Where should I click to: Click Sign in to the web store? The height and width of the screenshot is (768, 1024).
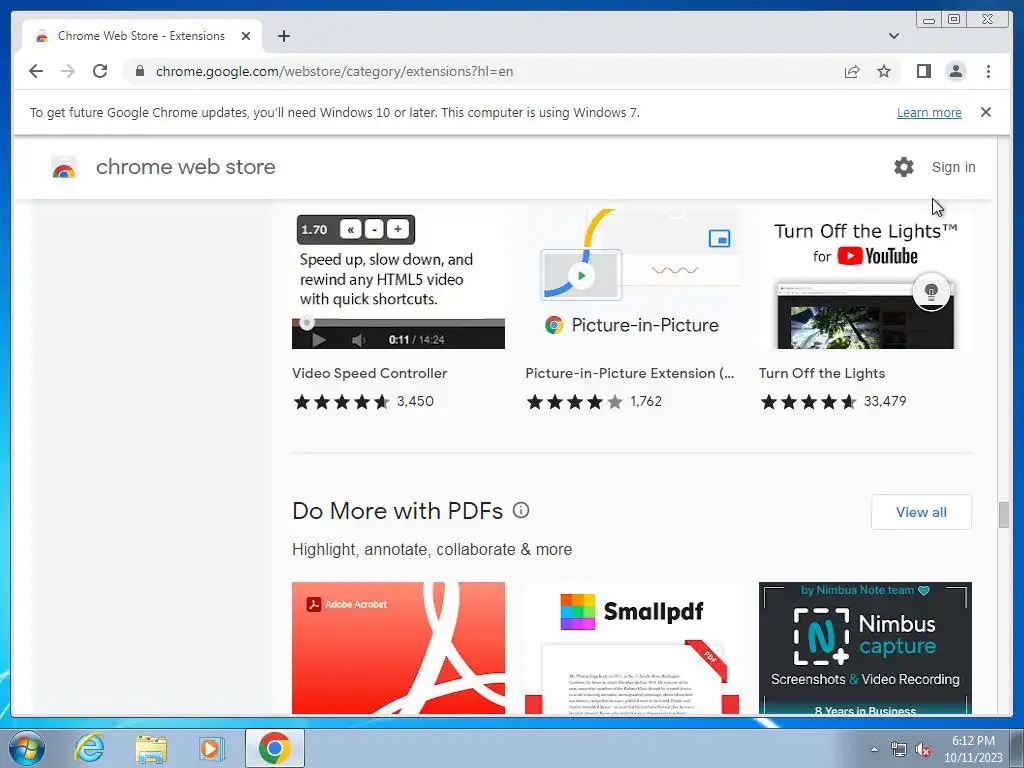click(x=953, y=167)
